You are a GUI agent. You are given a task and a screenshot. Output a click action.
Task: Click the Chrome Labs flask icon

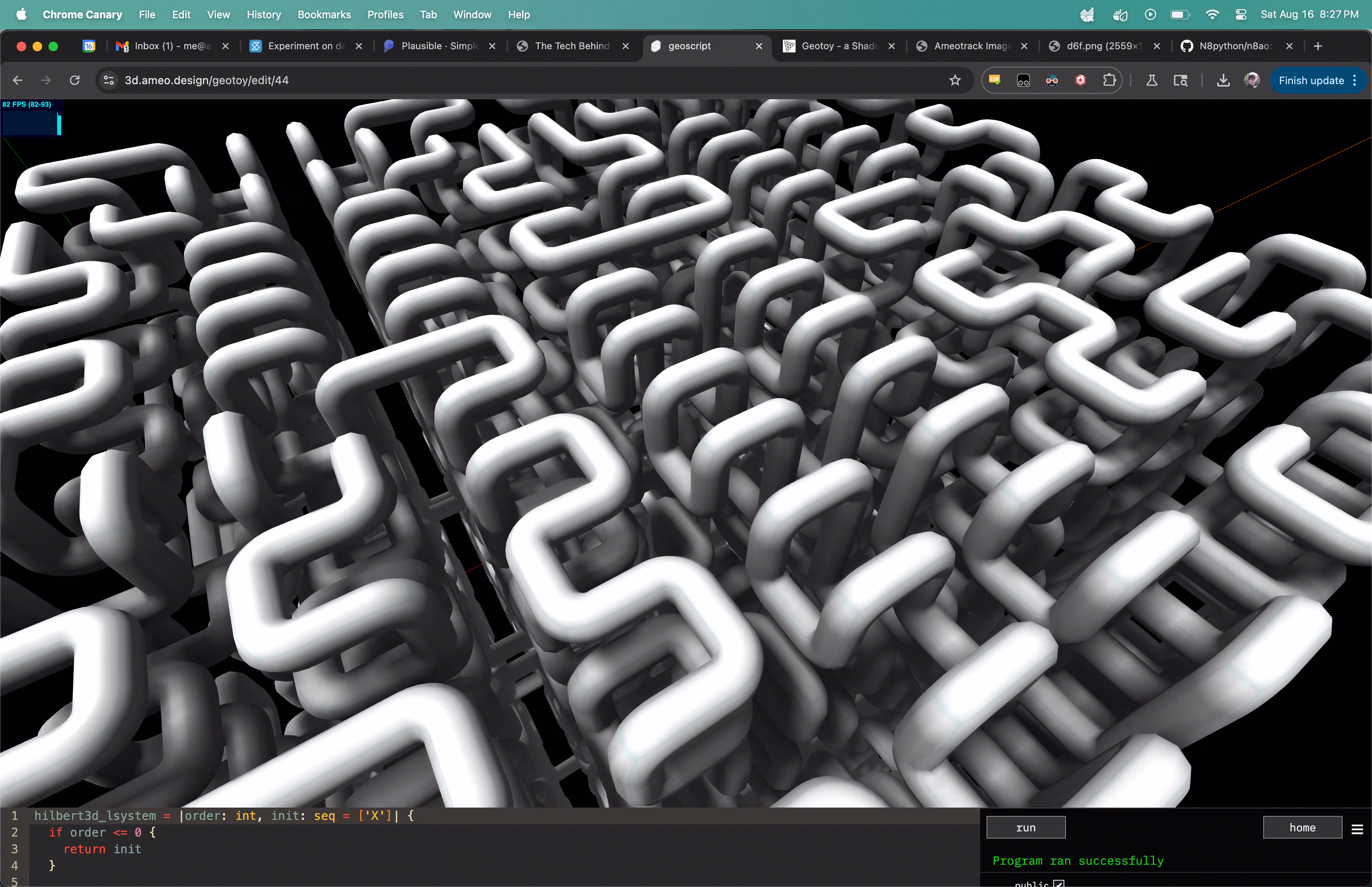pos(1152,80)
